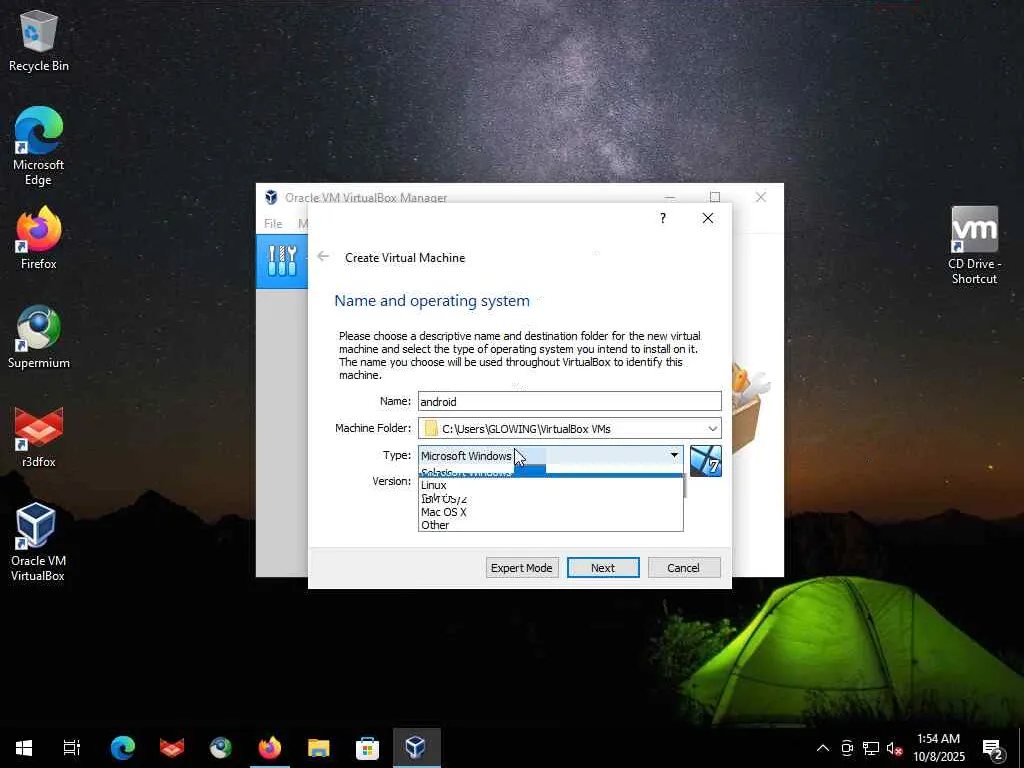Viewport: 1024px width, 768px height.
Task: Open the Firefox desktop shortcut
Action: click(39, 238)
